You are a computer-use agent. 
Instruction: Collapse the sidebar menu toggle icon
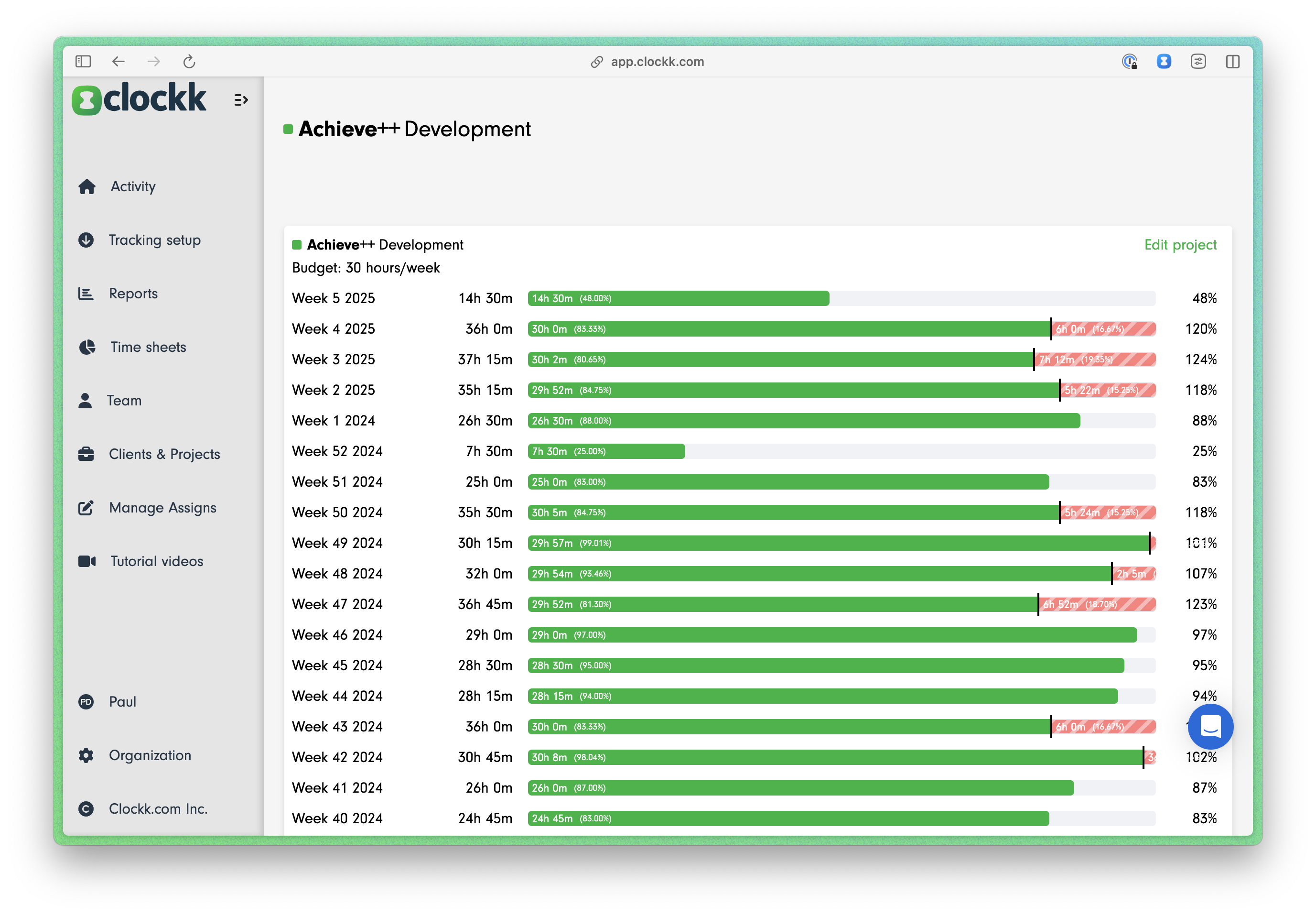pos(241,100)
